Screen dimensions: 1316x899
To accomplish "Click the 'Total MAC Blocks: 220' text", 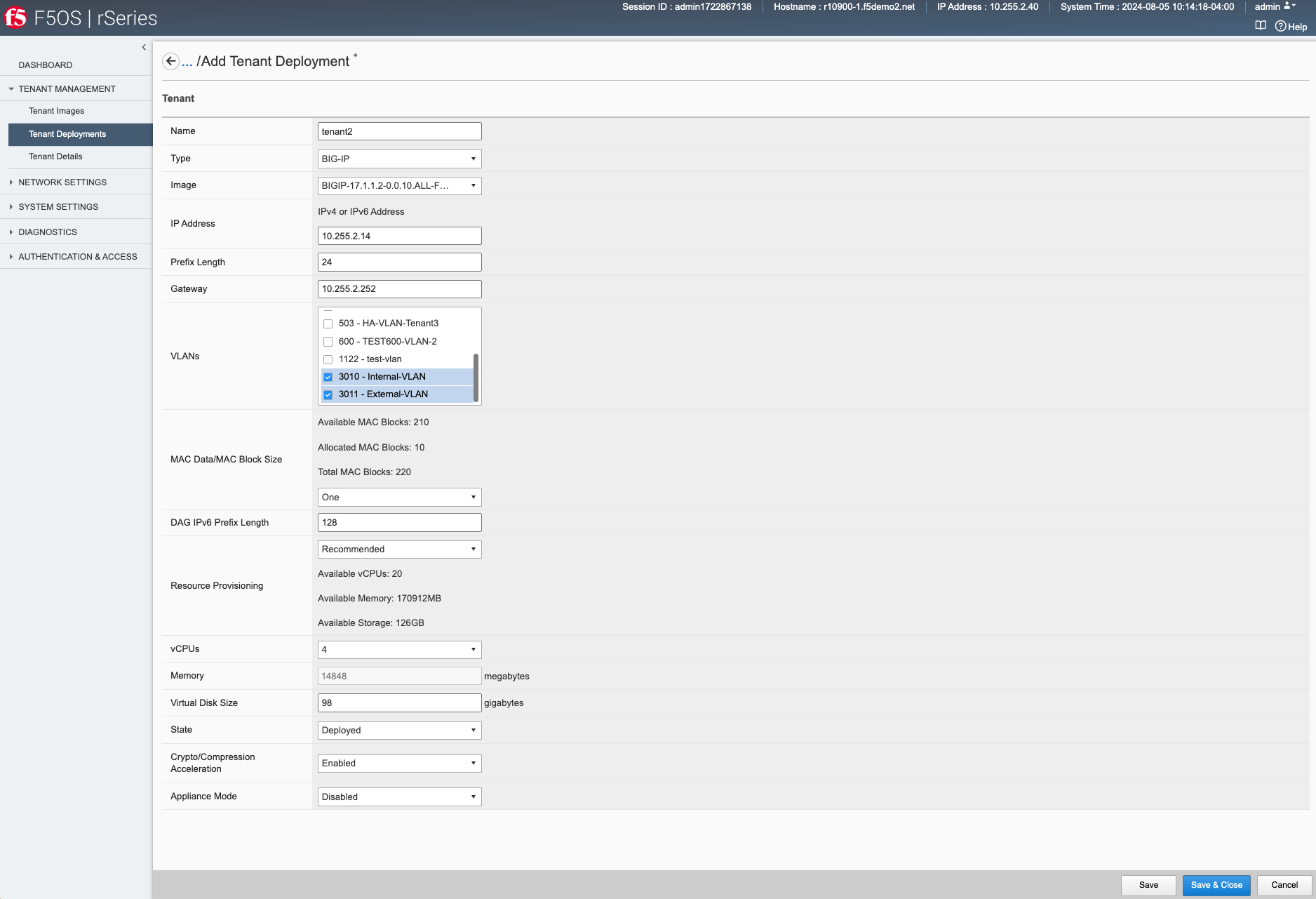I will [x=364, y=472].
